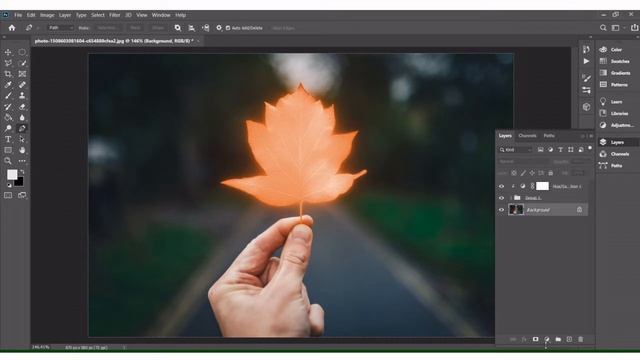
Task: Toggle Auto Add/Delete checkbox
Action: click(x=228, y=28)
